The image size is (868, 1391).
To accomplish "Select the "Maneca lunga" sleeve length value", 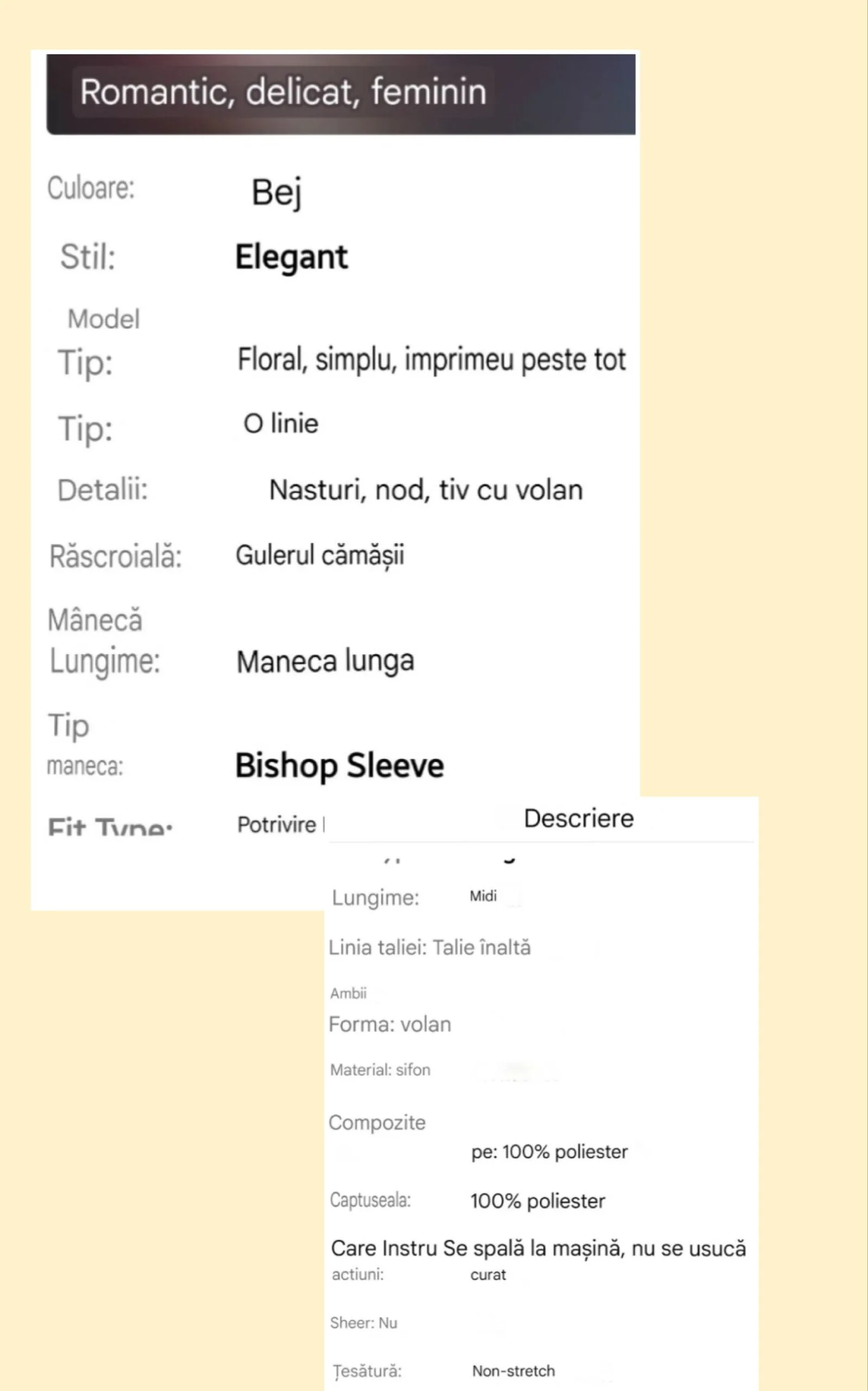I will 325,661.
